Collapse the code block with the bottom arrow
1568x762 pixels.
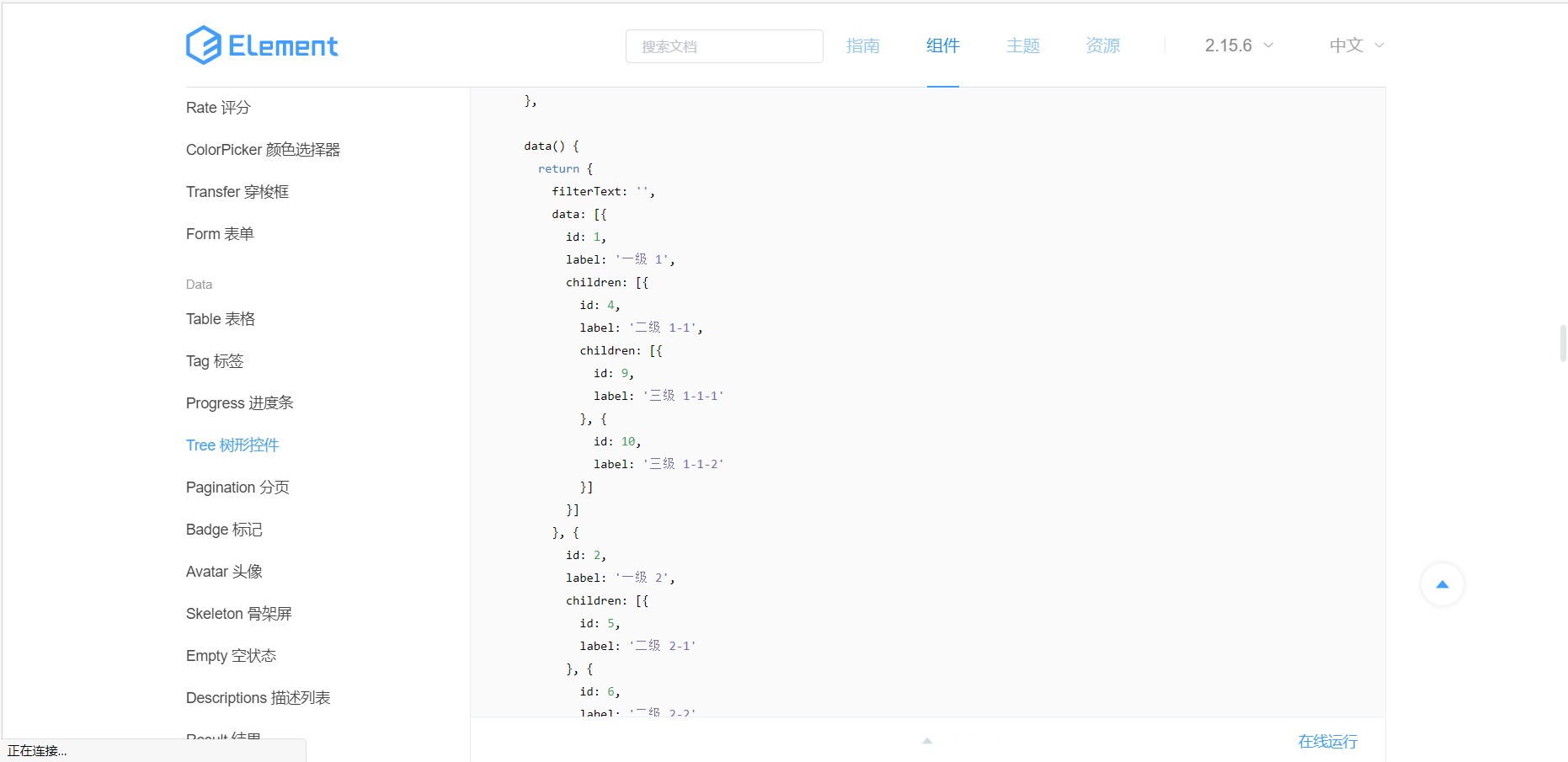pos(927,741)
